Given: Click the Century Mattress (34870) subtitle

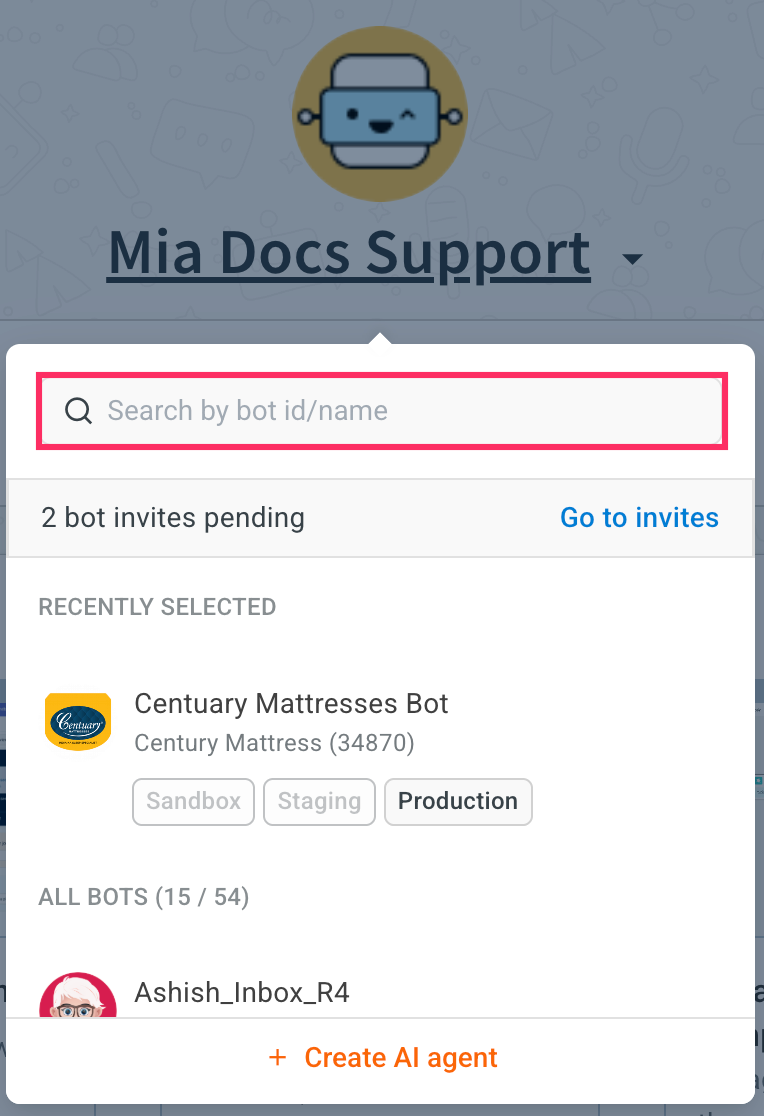Looking at the screenshot, I should (x=274, y=743).
